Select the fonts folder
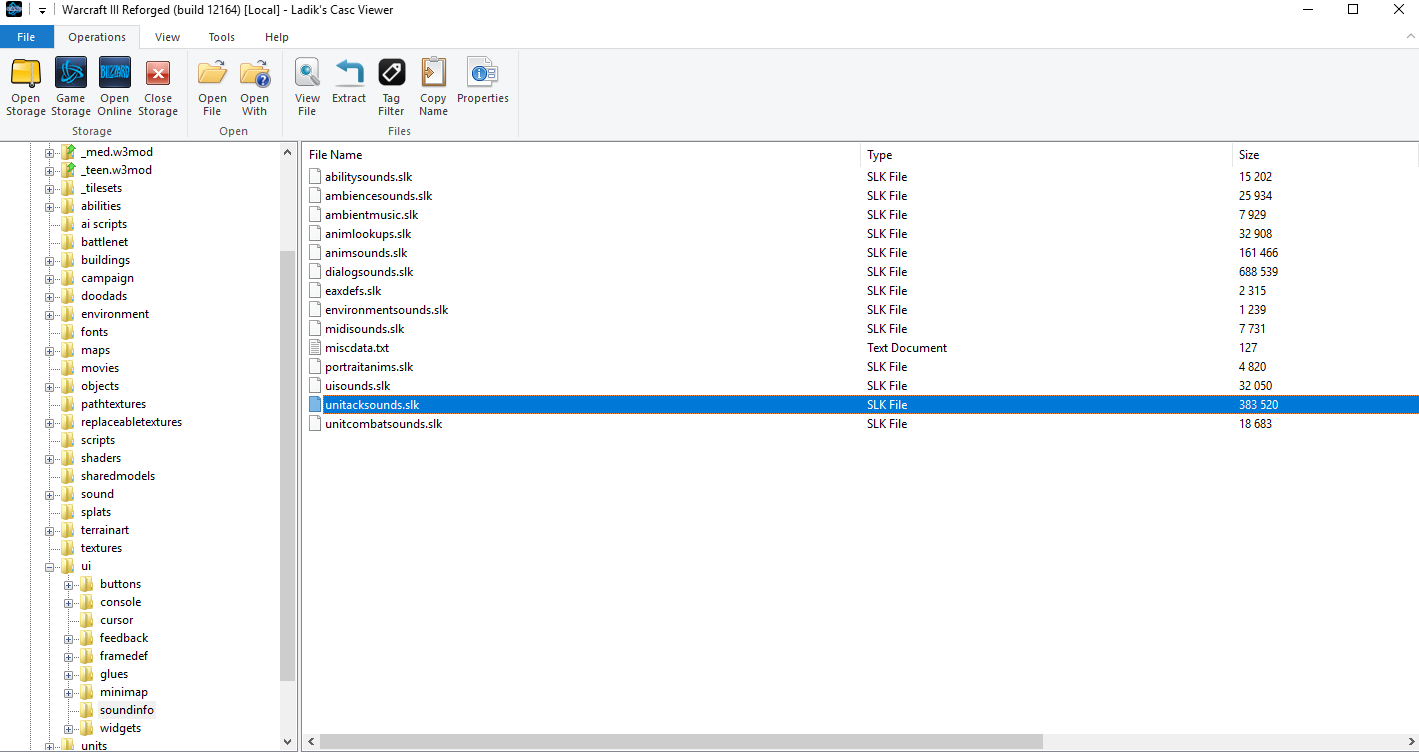Screen dimensions: 1419x752 [94, 332]
